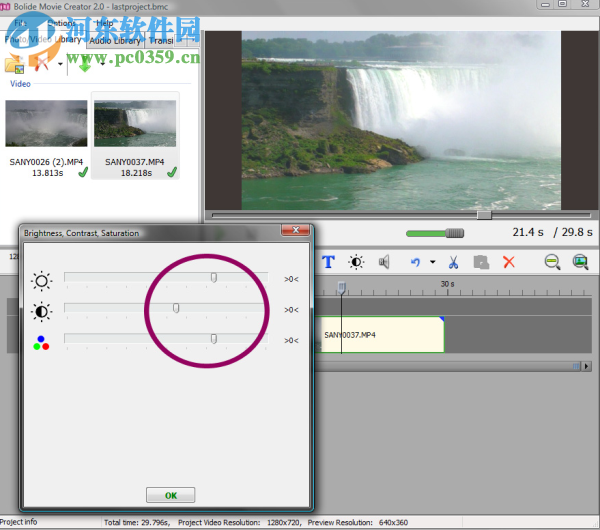Click the 30 s ruler mark
600x530 pixels.
click(x=447, y=284)
